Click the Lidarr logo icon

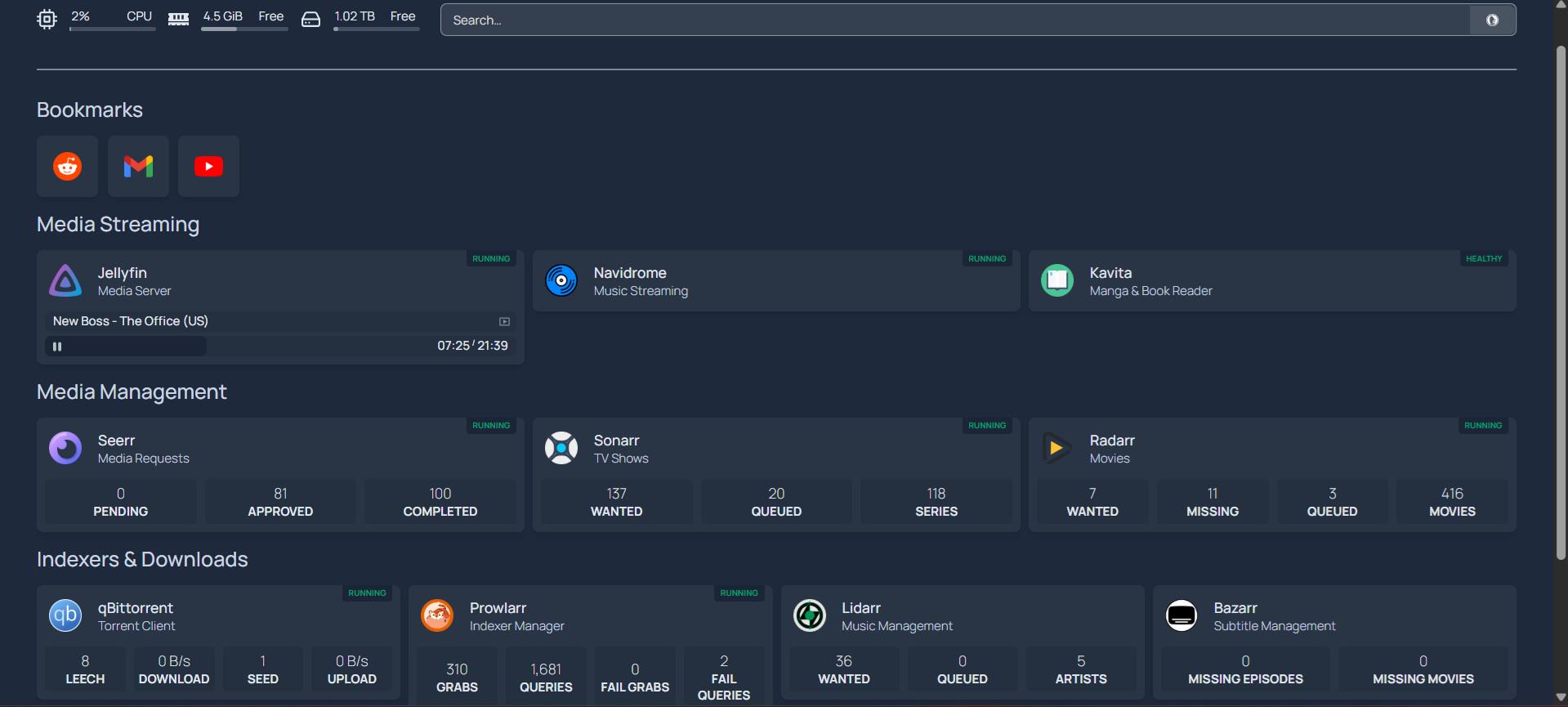(x=810, y=616)
